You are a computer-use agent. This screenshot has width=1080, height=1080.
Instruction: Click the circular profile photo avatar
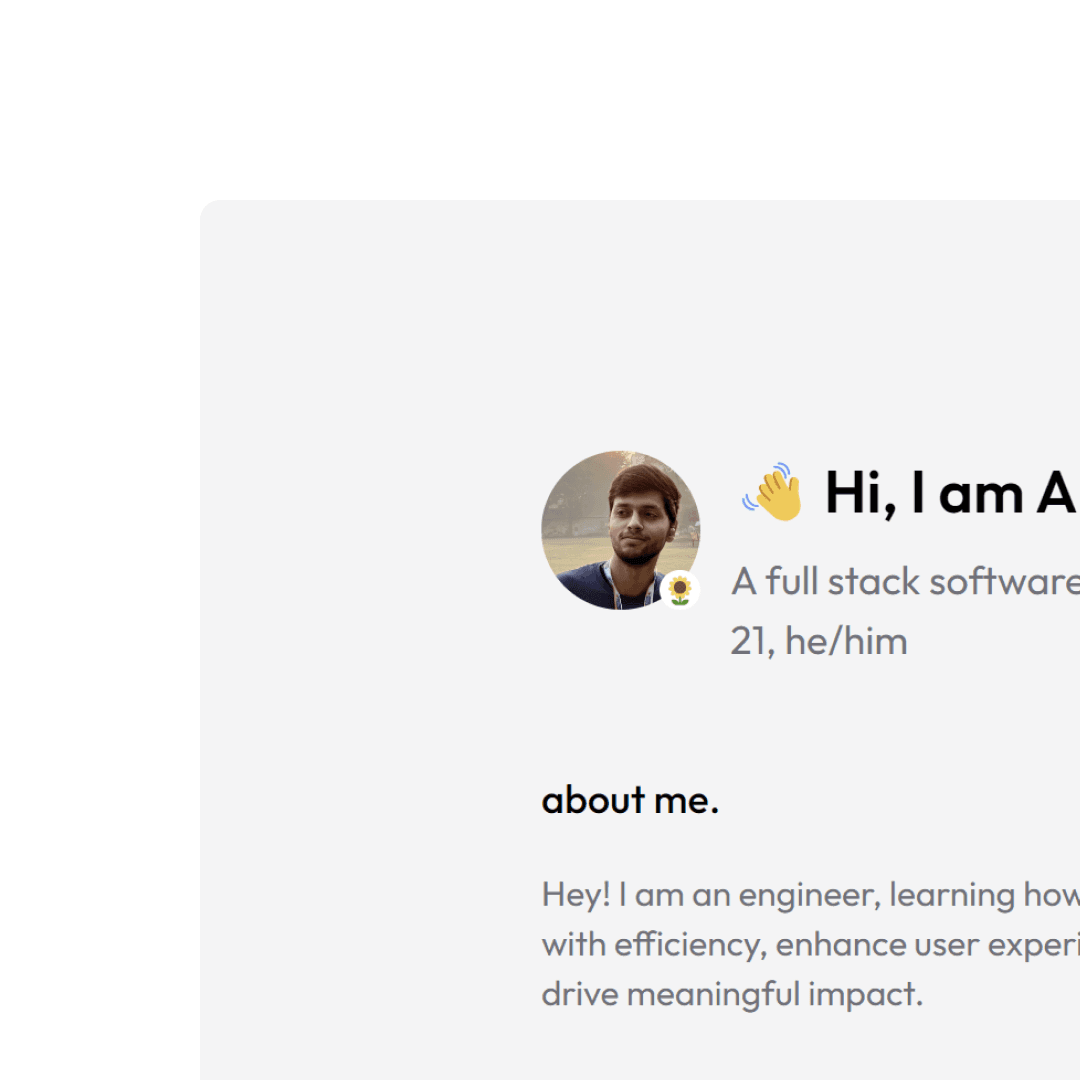click(621, 530)
